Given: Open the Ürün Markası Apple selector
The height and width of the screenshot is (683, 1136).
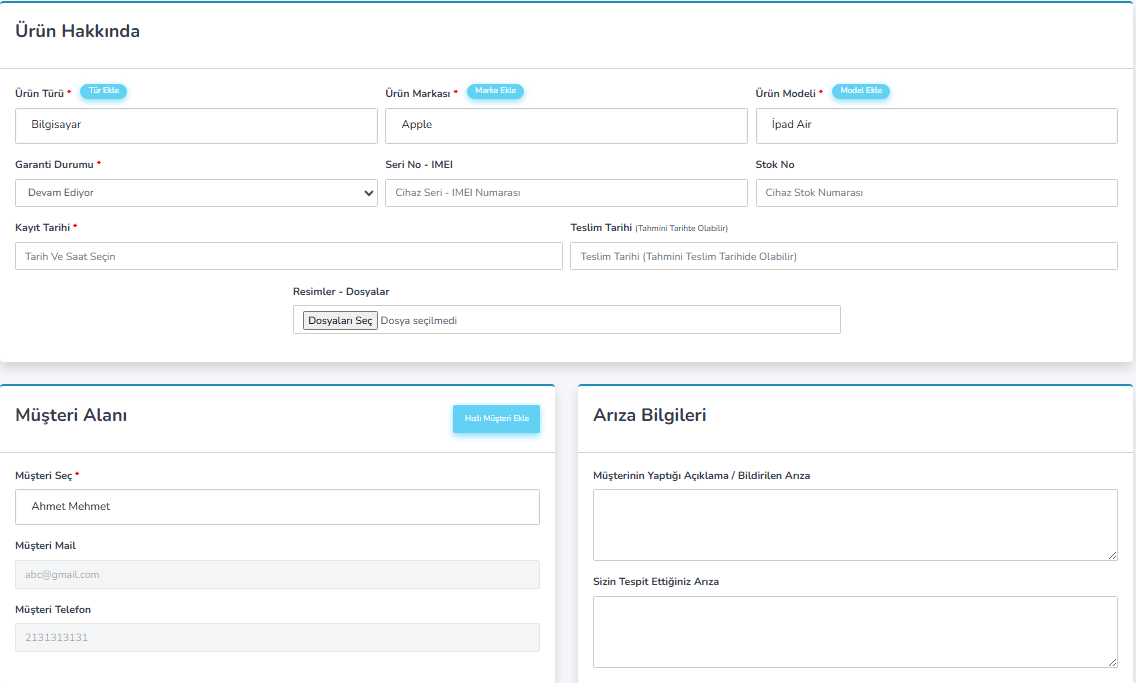Looking at the screenshot, I should 566,126.
